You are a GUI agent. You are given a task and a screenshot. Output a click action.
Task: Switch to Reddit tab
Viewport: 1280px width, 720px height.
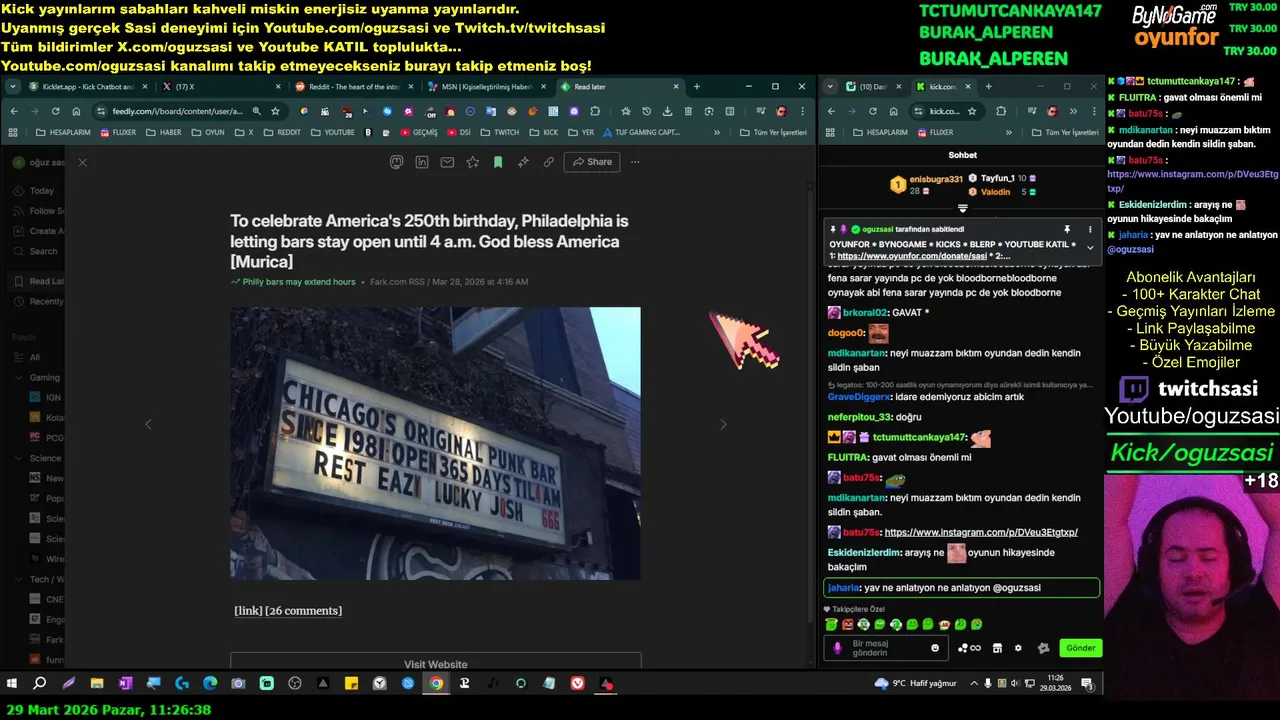tap(352, 87)
